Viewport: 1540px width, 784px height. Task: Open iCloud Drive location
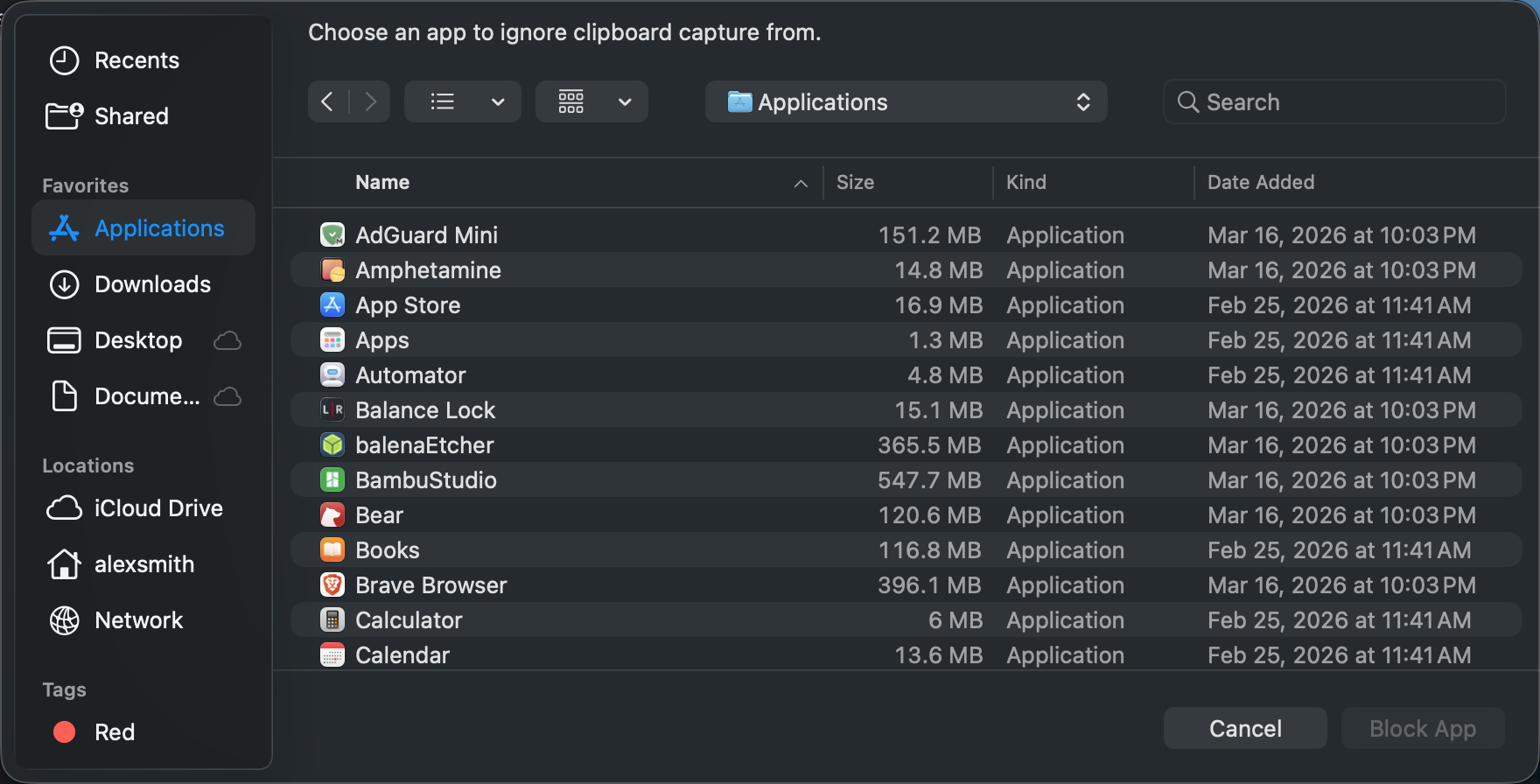click(158, 508)
